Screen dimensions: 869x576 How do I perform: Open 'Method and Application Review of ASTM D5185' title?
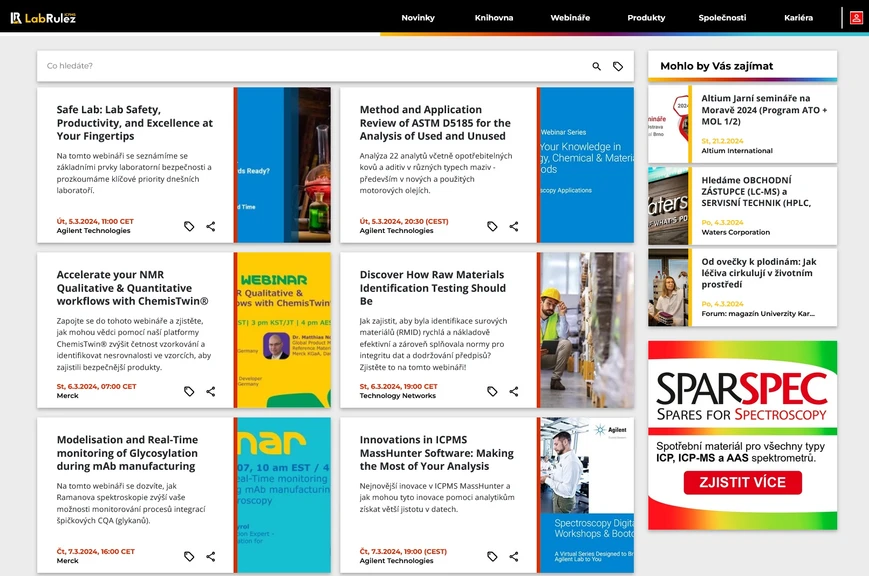435,123
